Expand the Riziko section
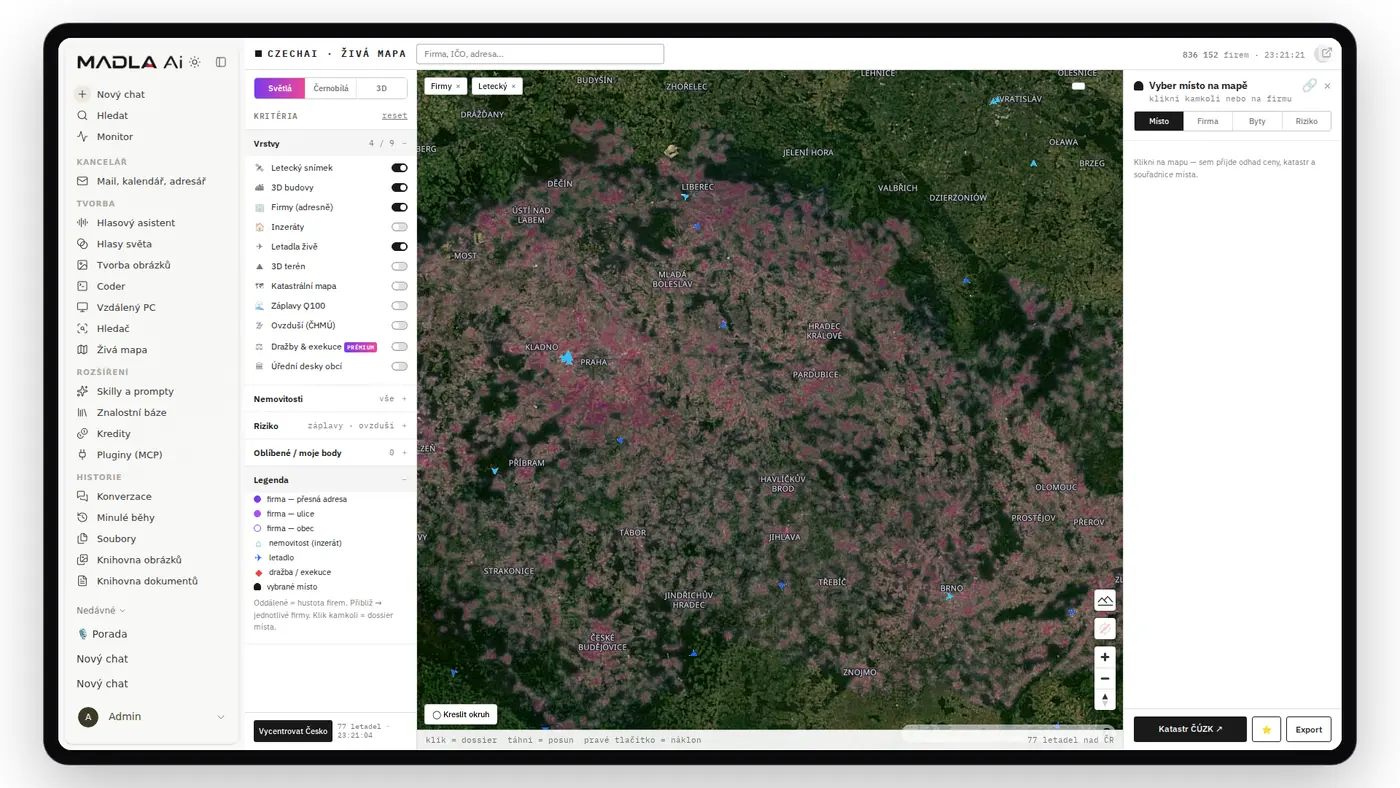This screenshot has width=1400, height=788. click(x=330, y=426)
